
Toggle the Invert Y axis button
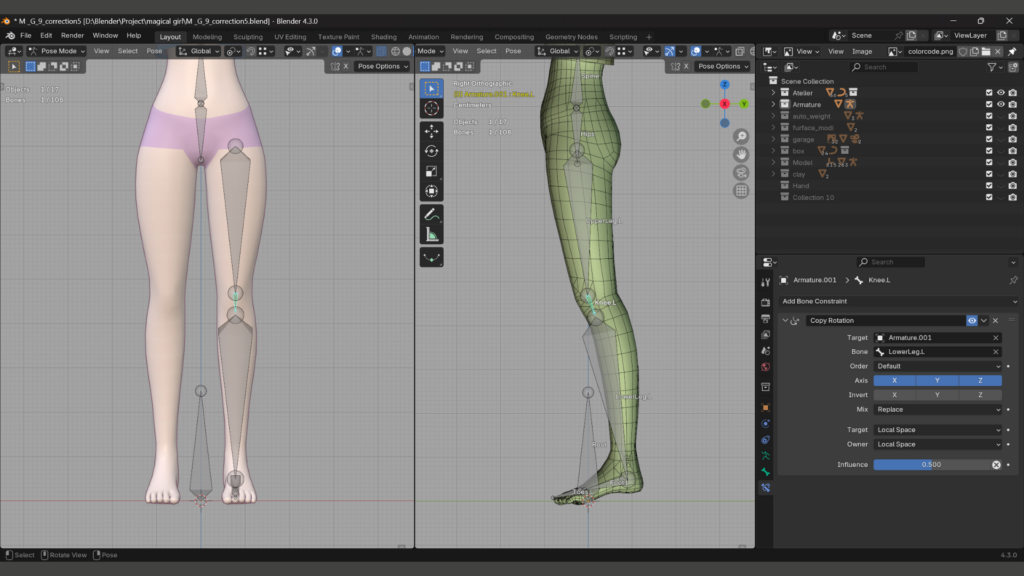tap(937, 395)
